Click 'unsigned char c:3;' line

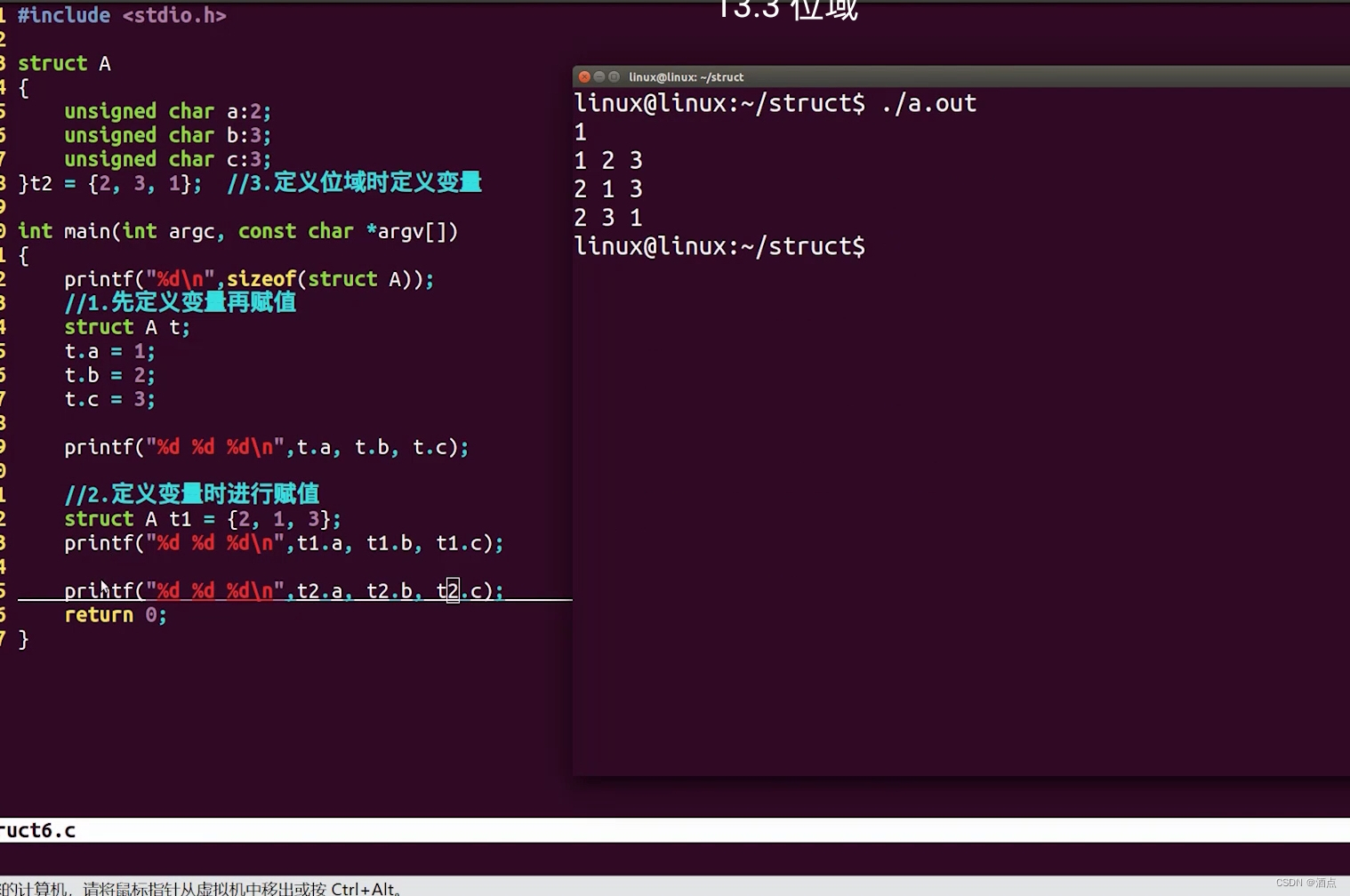tap(167, 159)
